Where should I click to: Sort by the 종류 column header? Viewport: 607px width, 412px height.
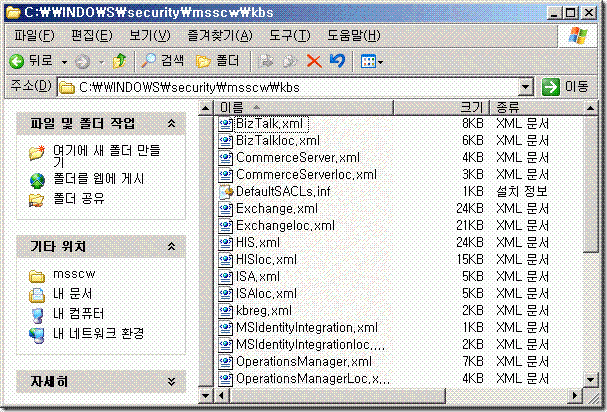pyautogui.click(x=537, y=107)
